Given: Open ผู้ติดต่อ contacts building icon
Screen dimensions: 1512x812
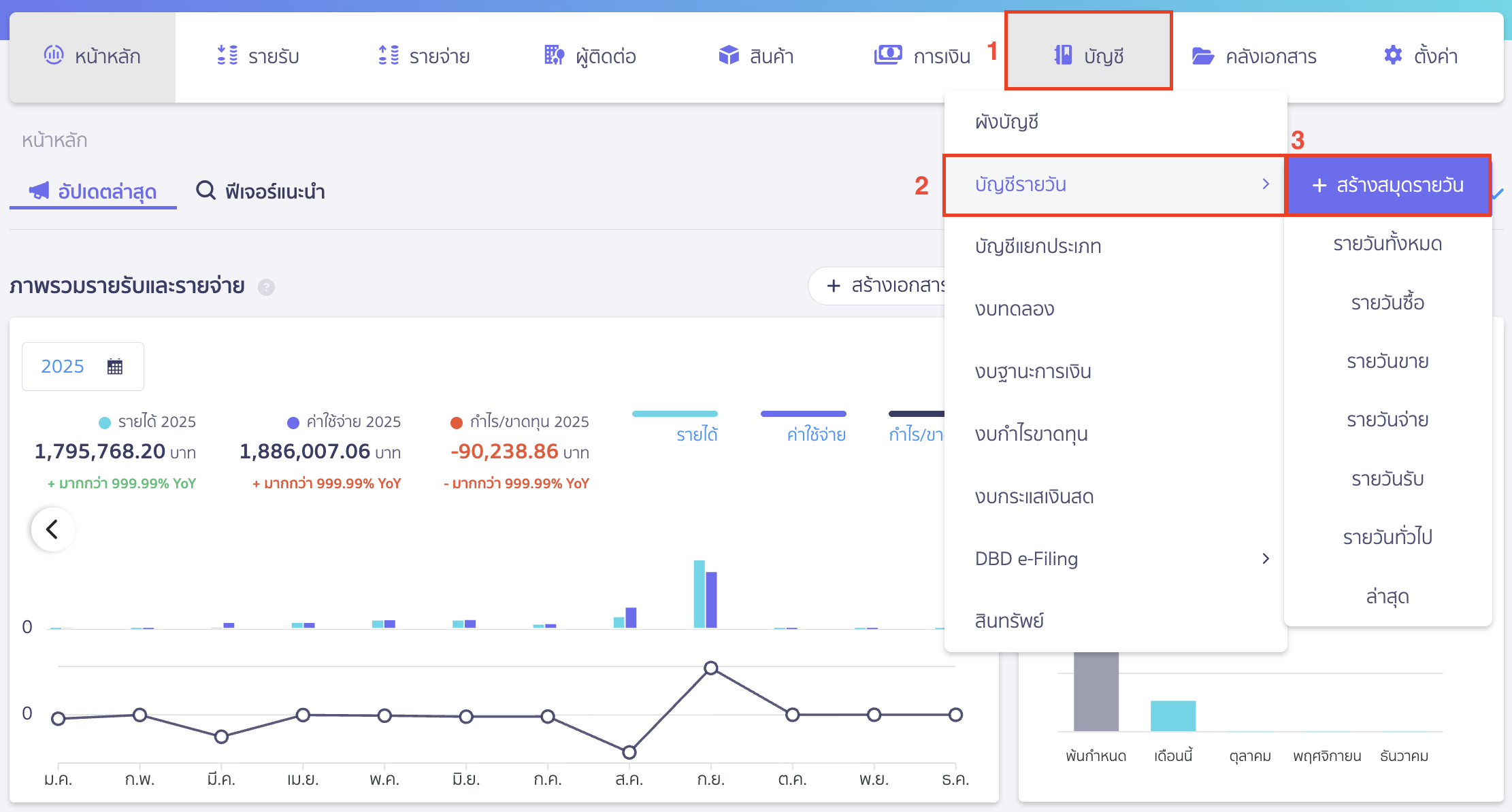Looking at the screenshot, I should click(x=554, y=55).
